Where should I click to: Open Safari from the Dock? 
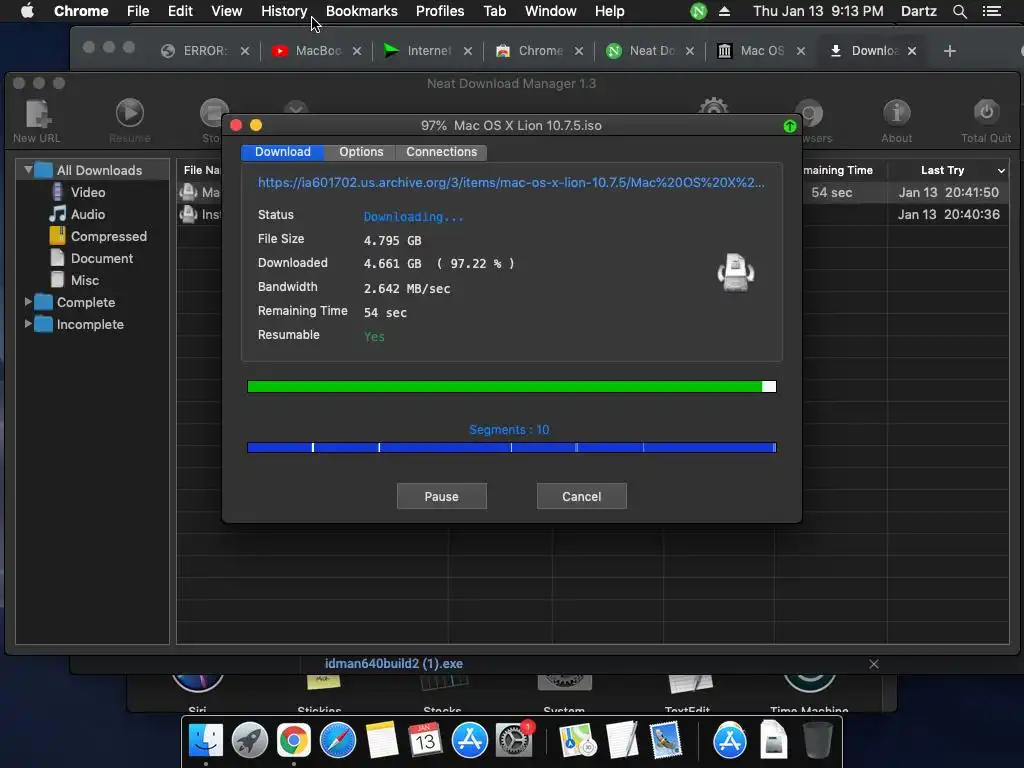pyautogui.click(x=338, y=740)
